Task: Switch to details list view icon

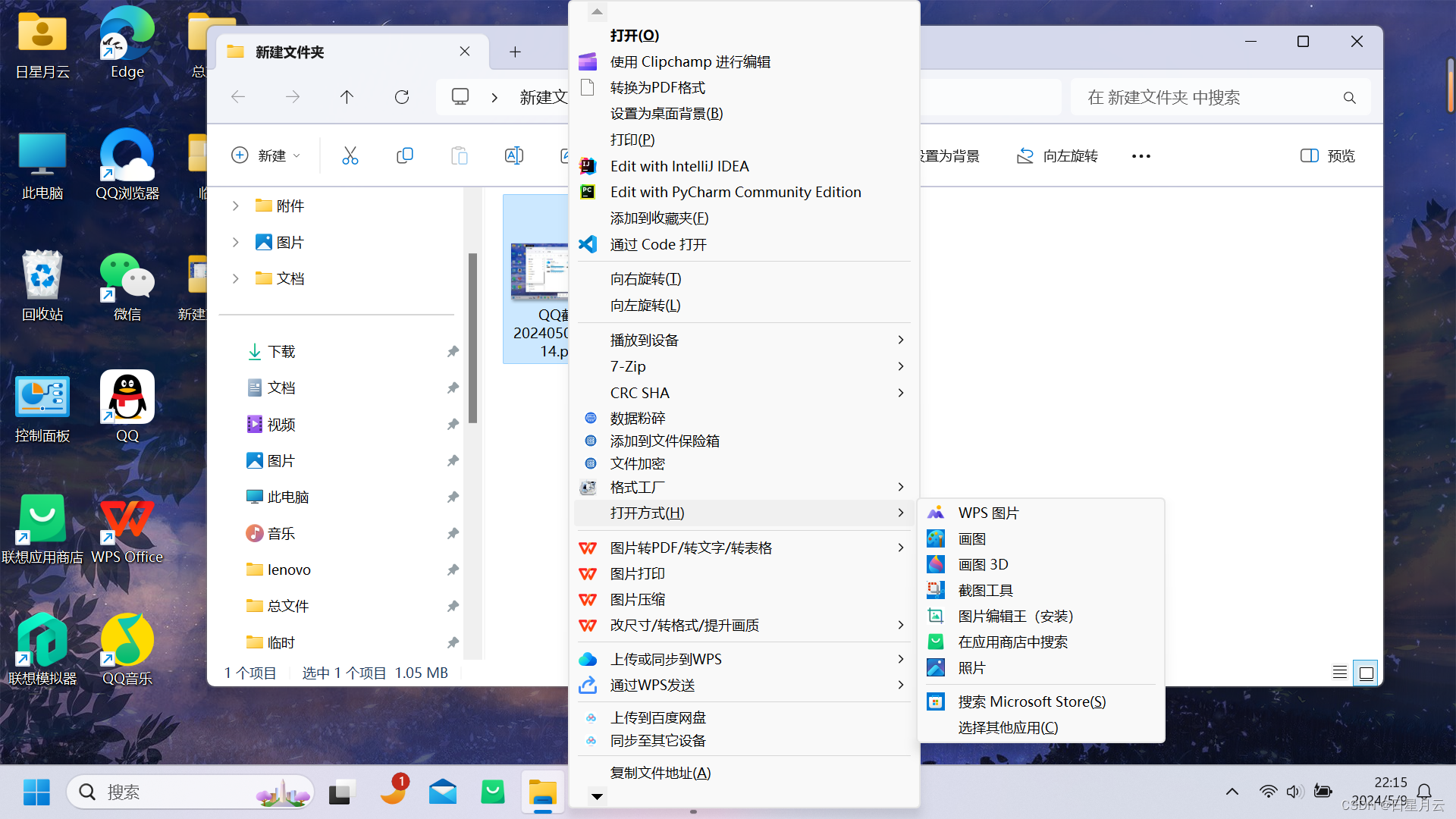Action: click(x=1340, y=673)
